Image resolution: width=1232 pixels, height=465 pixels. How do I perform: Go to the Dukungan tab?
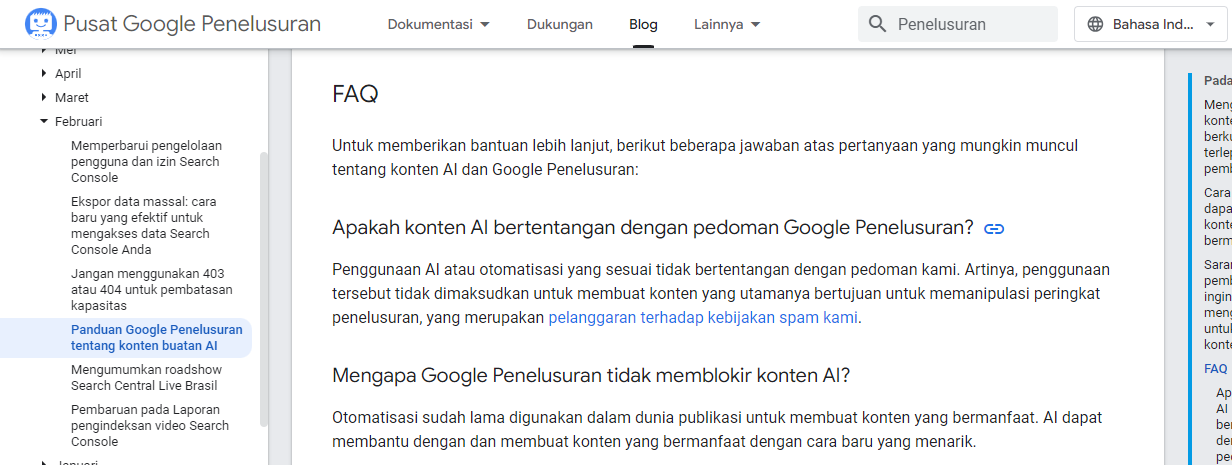(560, 24)
